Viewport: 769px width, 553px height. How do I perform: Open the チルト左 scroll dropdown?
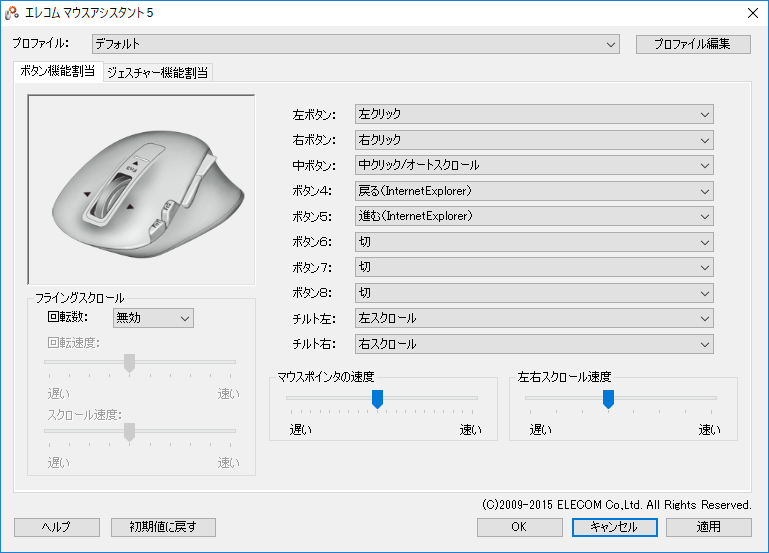[534, 318]
